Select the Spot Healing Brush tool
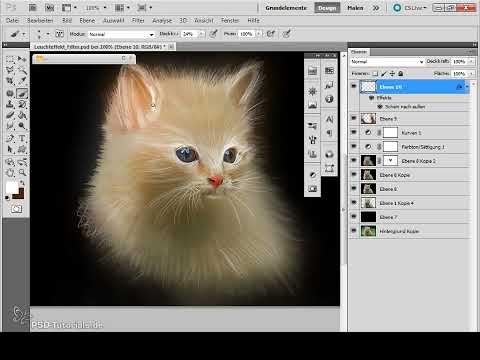 (x=10, y=93)
